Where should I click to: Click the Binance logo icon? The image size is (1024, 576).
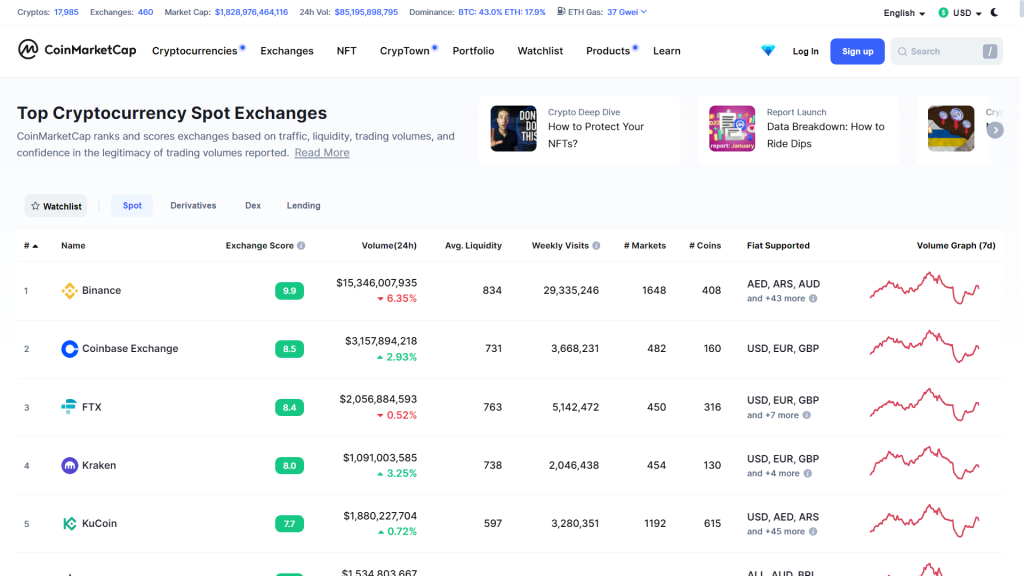pyautogui.click(x=69, y=291)
